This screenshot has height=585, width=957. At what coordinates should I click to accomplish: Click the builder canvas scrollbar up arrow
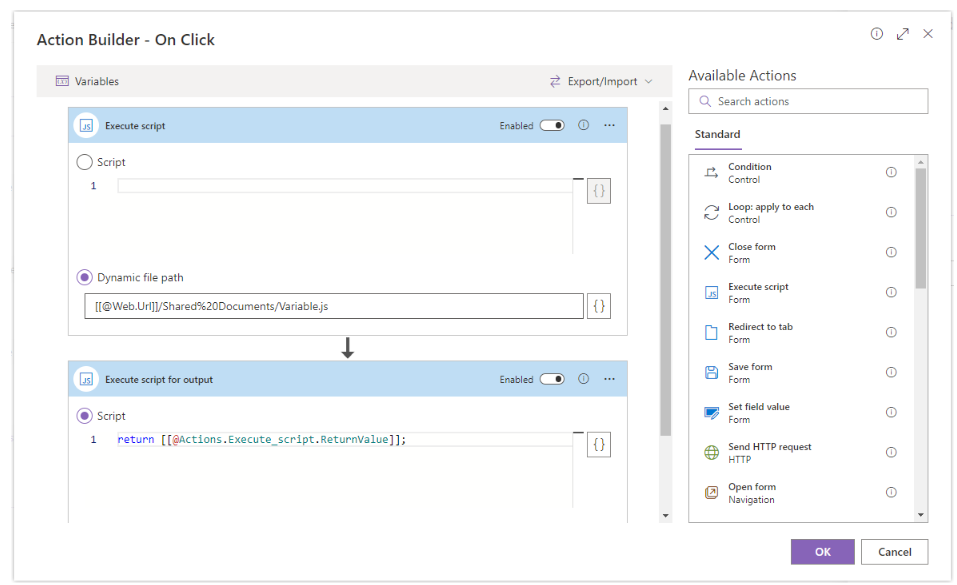click(x=665, y=109)
